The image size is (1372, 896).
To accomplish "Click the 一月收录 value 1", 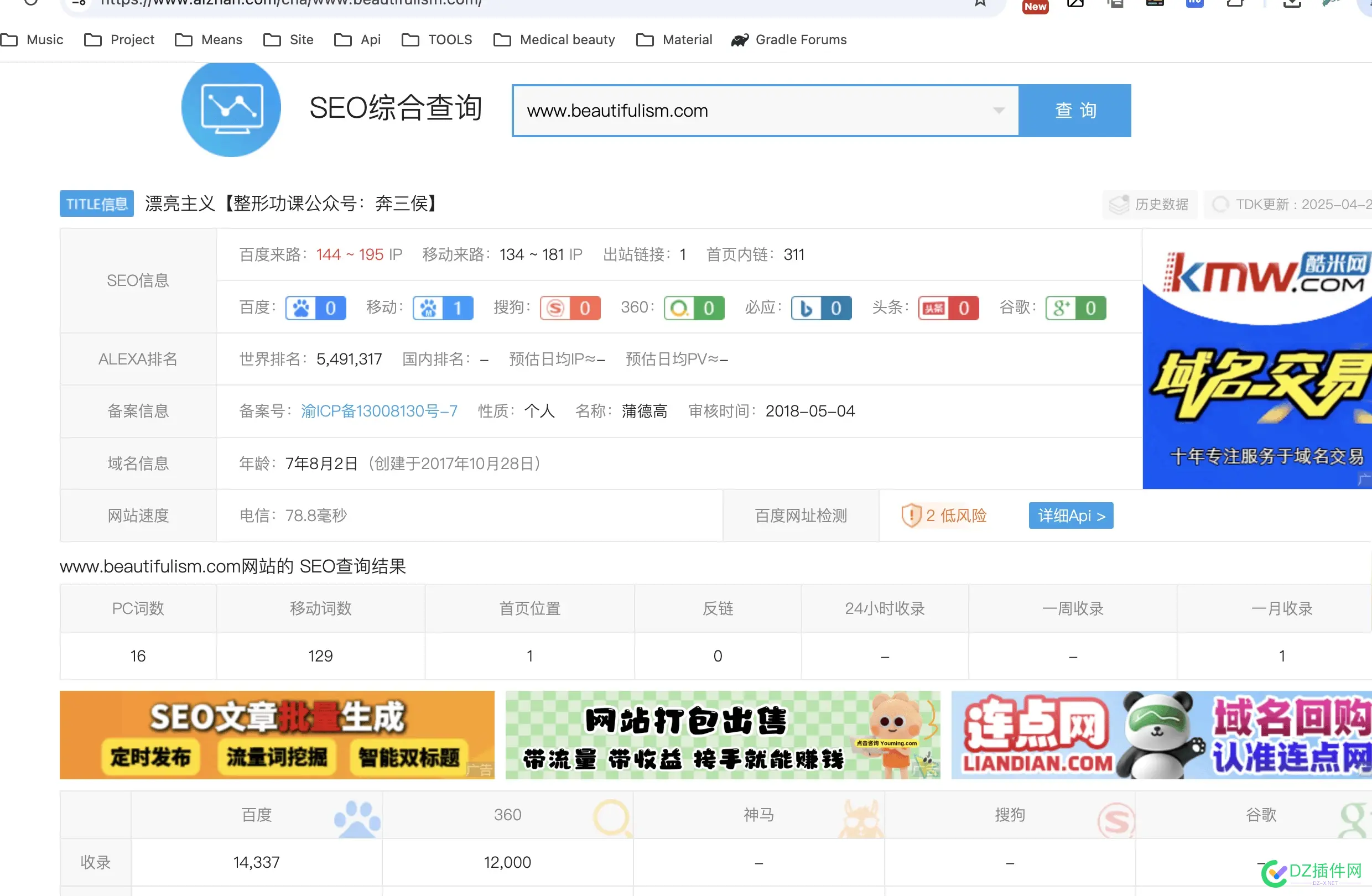I will click(x=1282, y=656).
